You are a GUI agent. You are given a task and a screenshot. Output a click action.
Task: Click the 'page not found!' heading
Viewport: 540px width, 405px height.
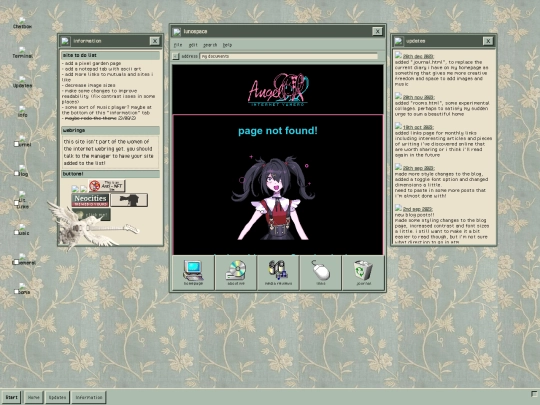click(278, 131)
